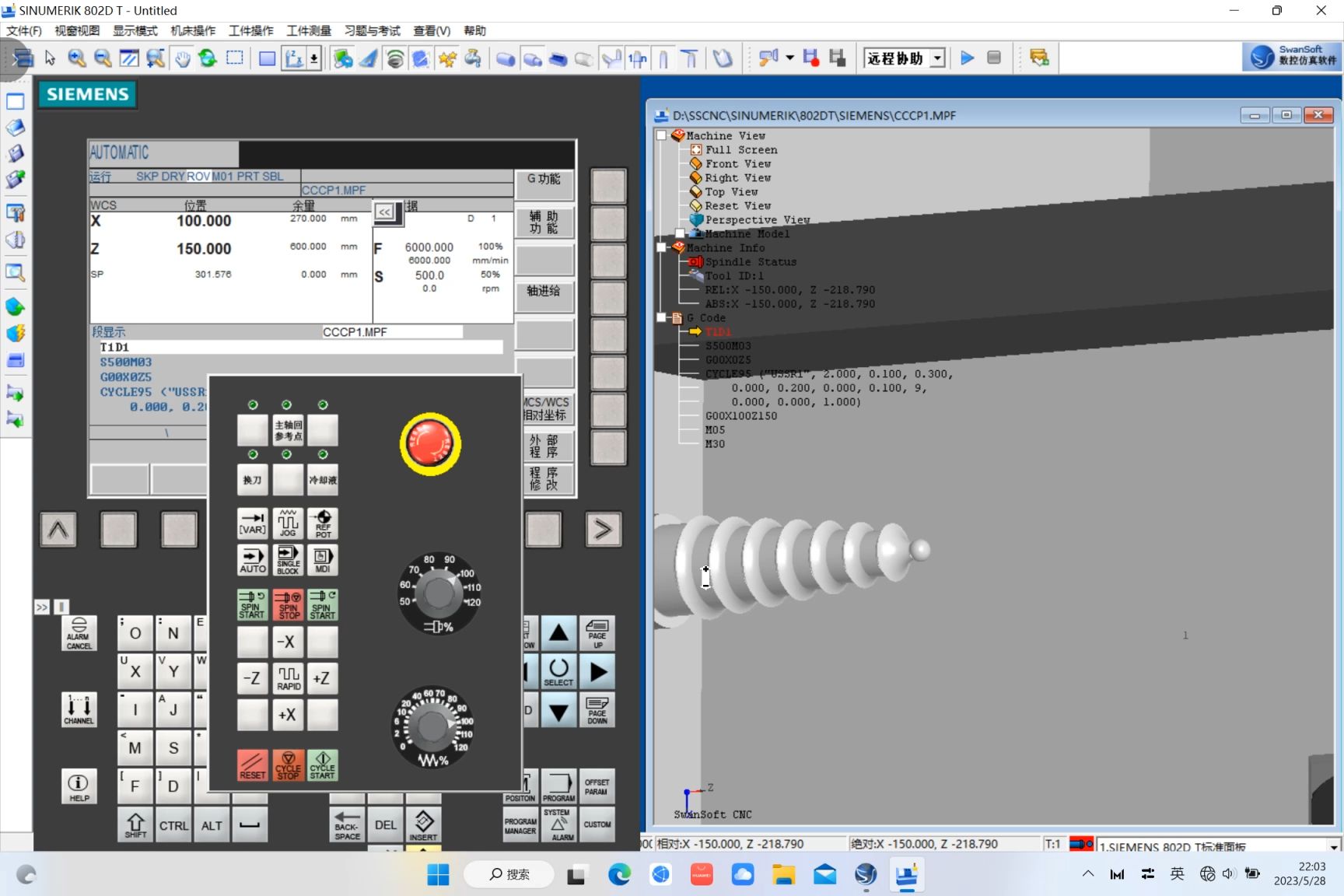
Task: Toggle the G Code node checkbox
Action: tap(662, 317)
